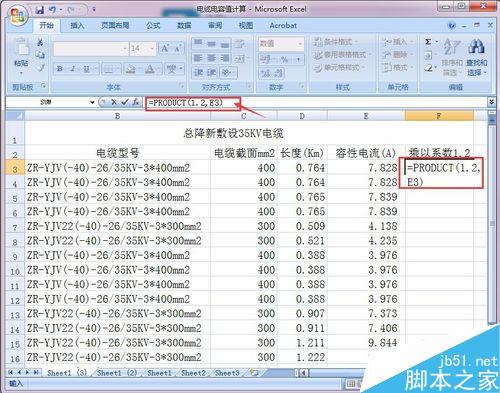Image resolution: width=500 pixels, height=393 pixels.
Task: Switch to the Sheet2 worksheet tab
Action: pos(193,373)
